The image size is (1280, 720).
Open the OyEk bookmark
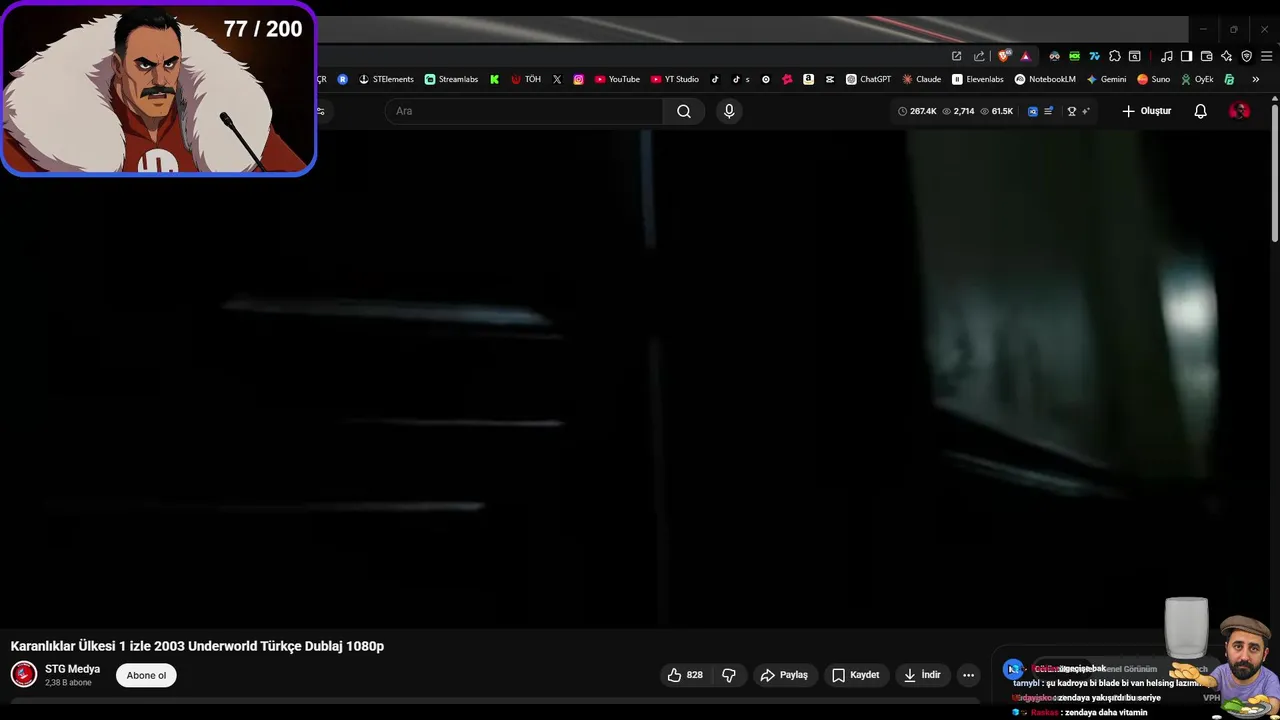(1197, 79)
